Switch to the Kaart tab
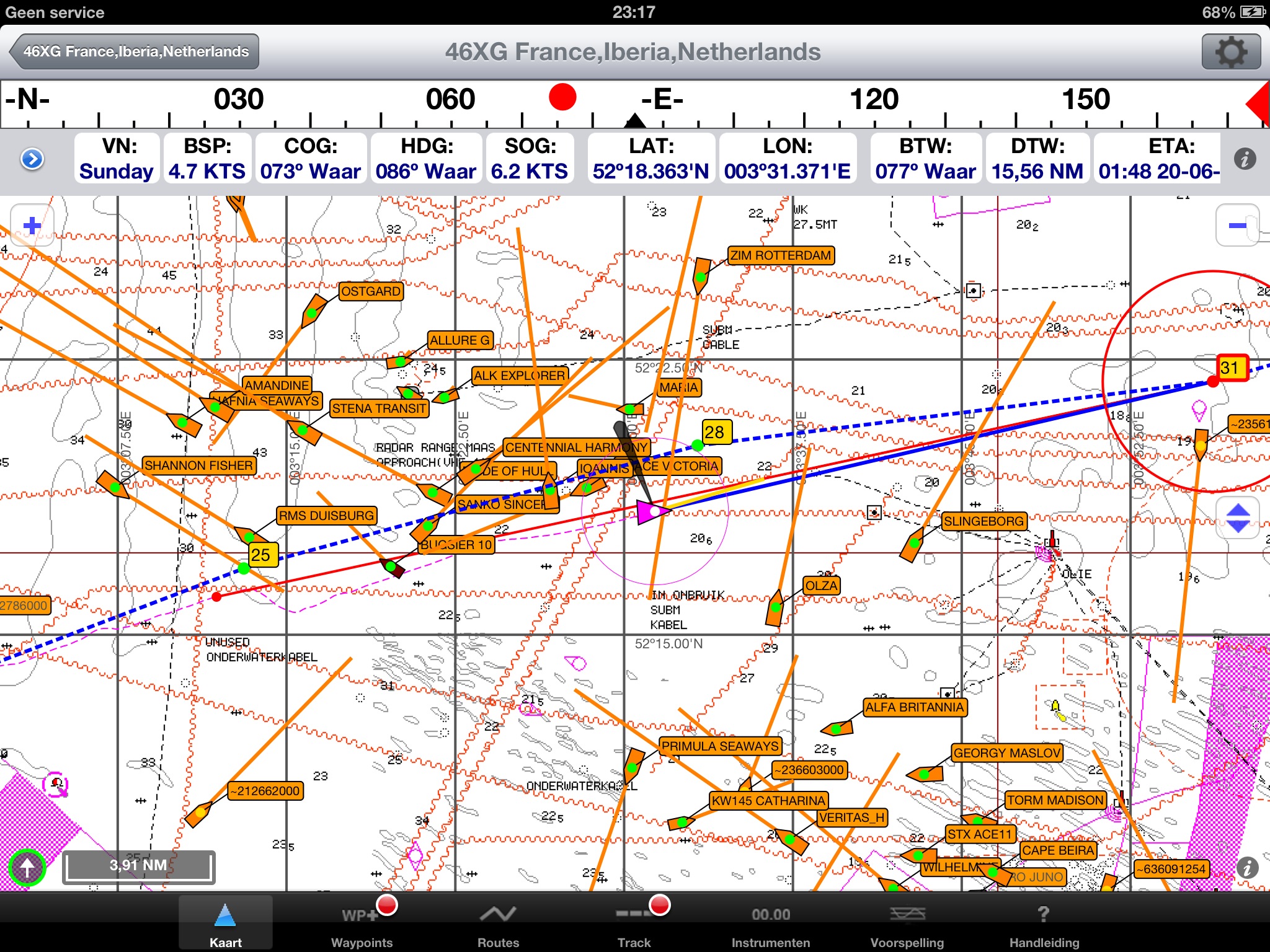The width and height of the screenshot is (1270, 952). (226, 923)
